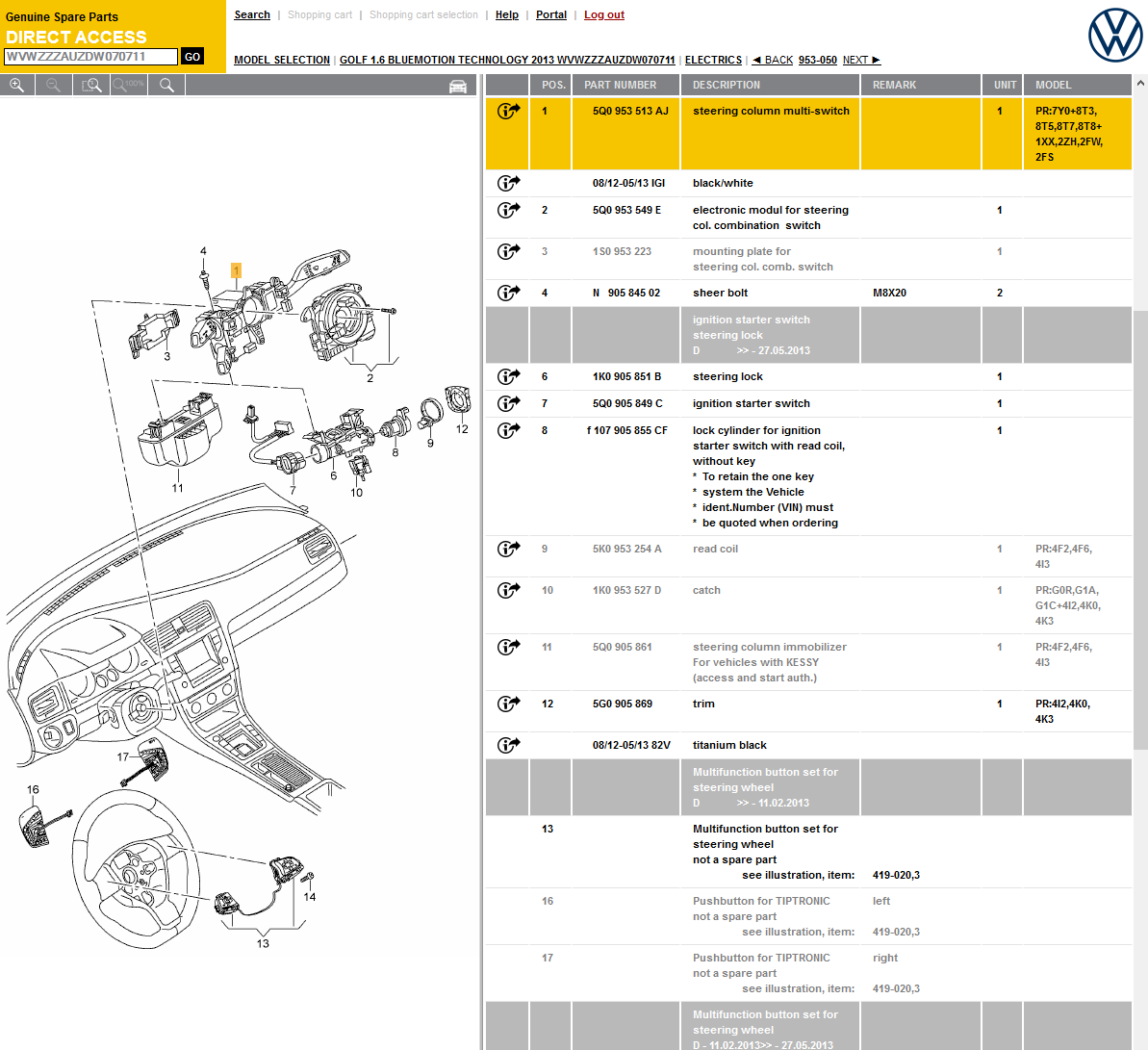Screen dimensions: 1148x1050
Task: Open info icon for ignition starter switch 5Q0 905 849 C
Action: [x=508, y=403]
